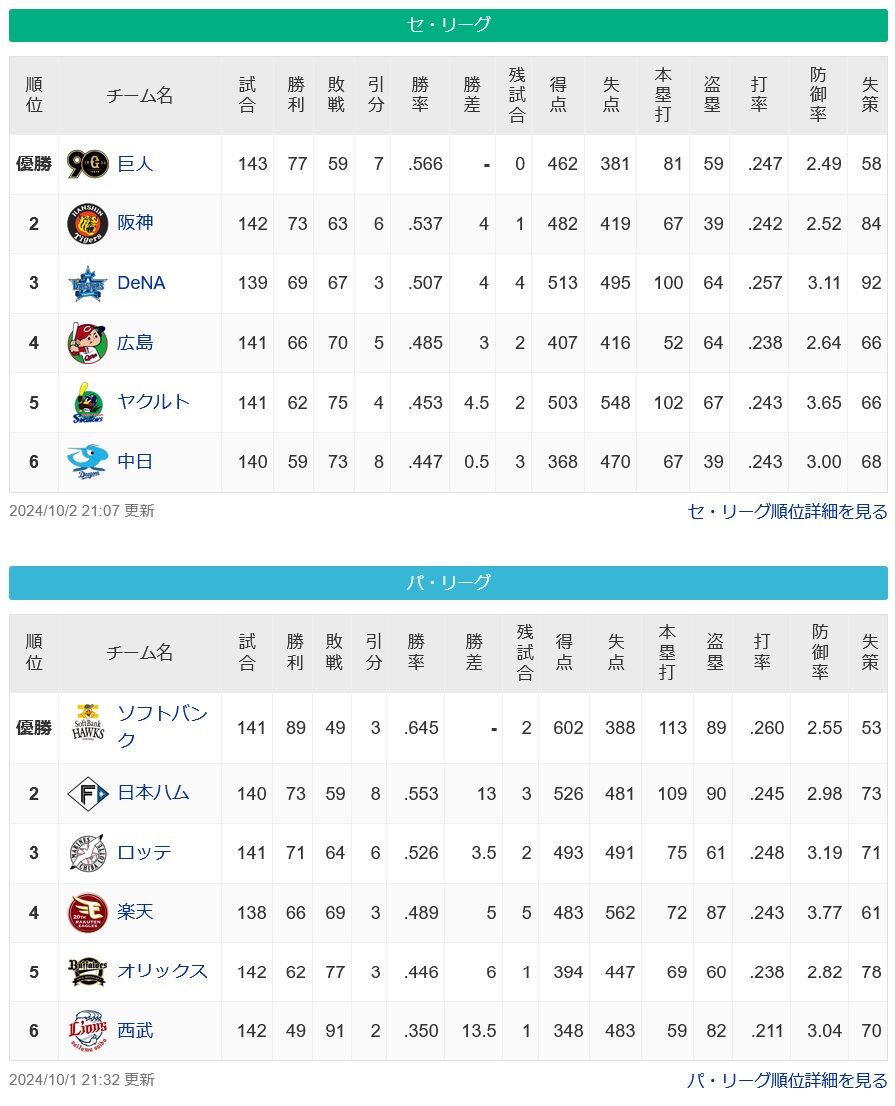The height and width of the screenshot is (1106, 895).
Task: Click the Hanshin Tigers team logo
Action: tap(87, 224)
